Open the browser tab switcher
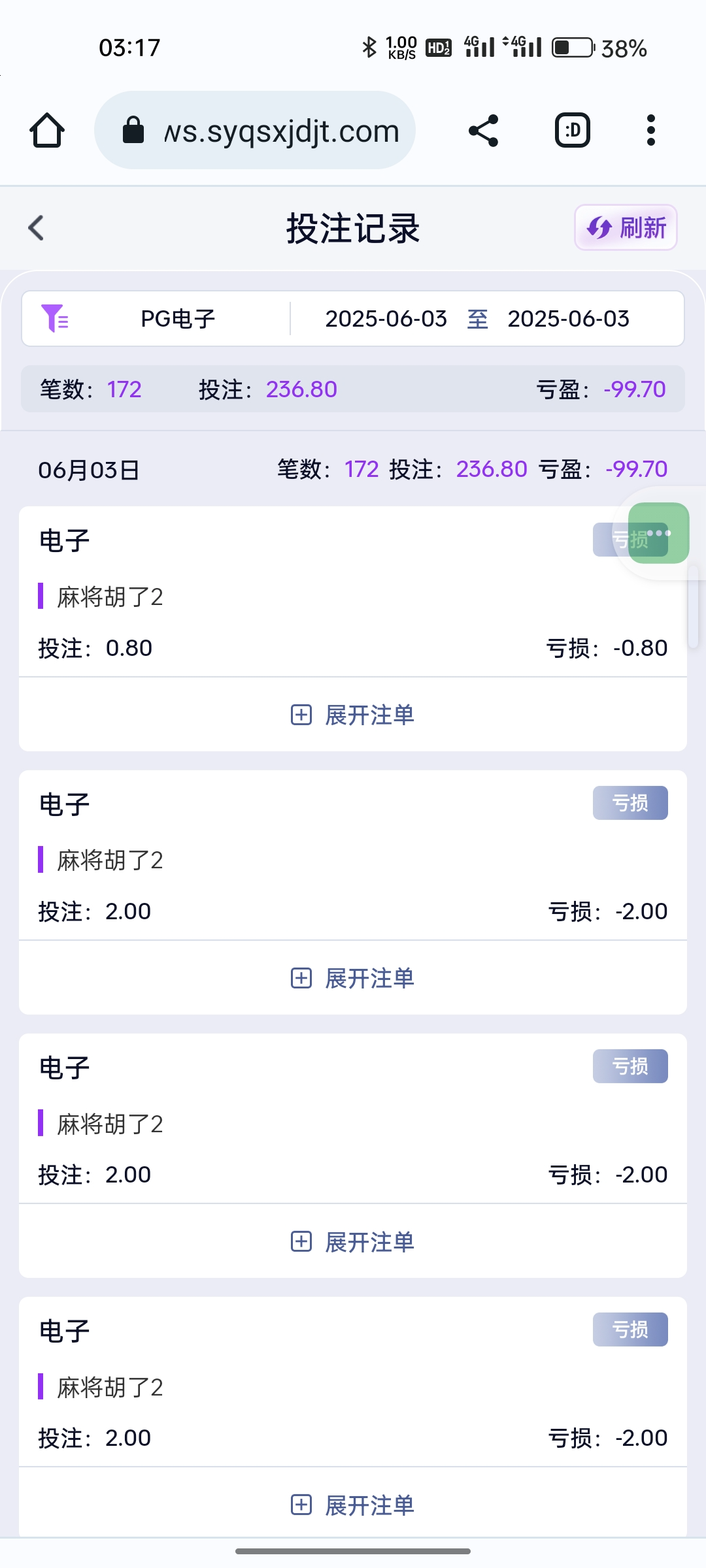Viewport: 706px width, 1568px height. click(573, 131)
